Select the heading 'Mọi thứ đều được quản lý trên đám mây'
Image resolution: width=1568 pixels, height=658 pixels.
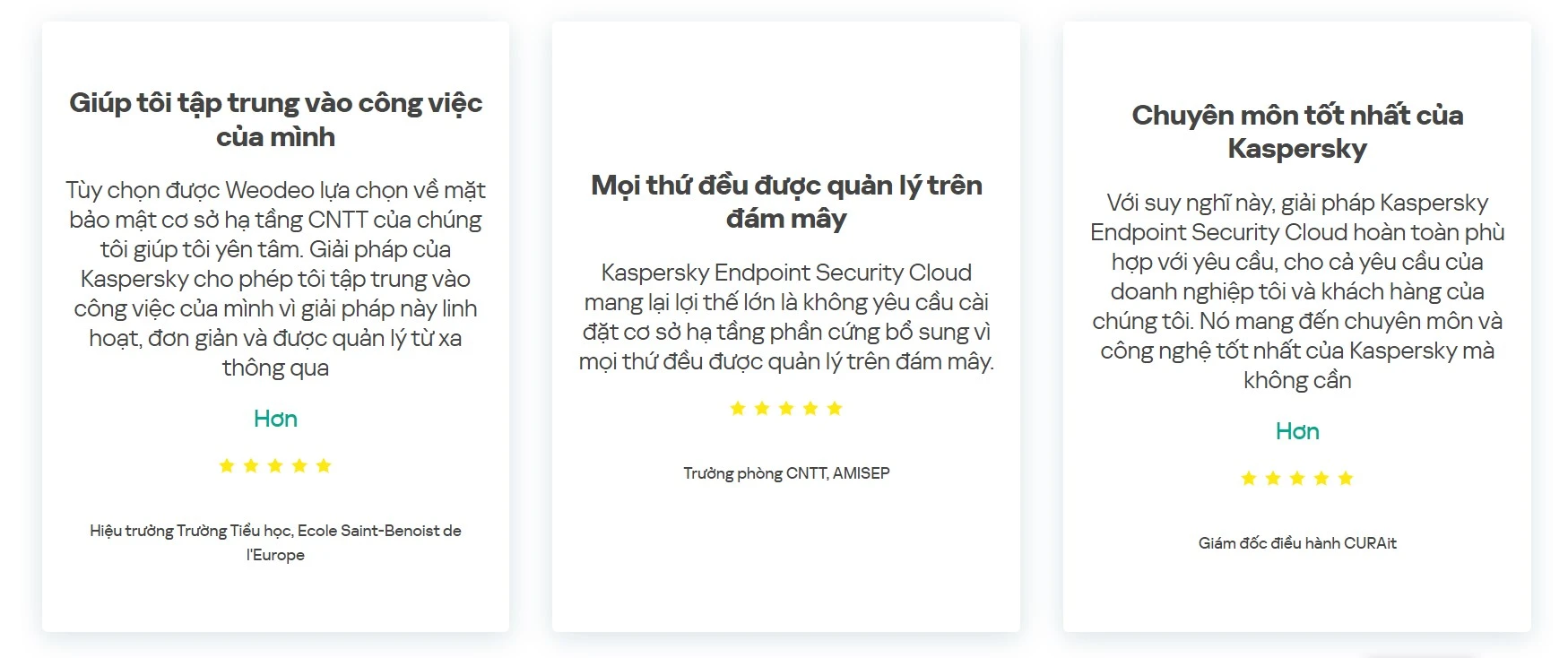784,202
